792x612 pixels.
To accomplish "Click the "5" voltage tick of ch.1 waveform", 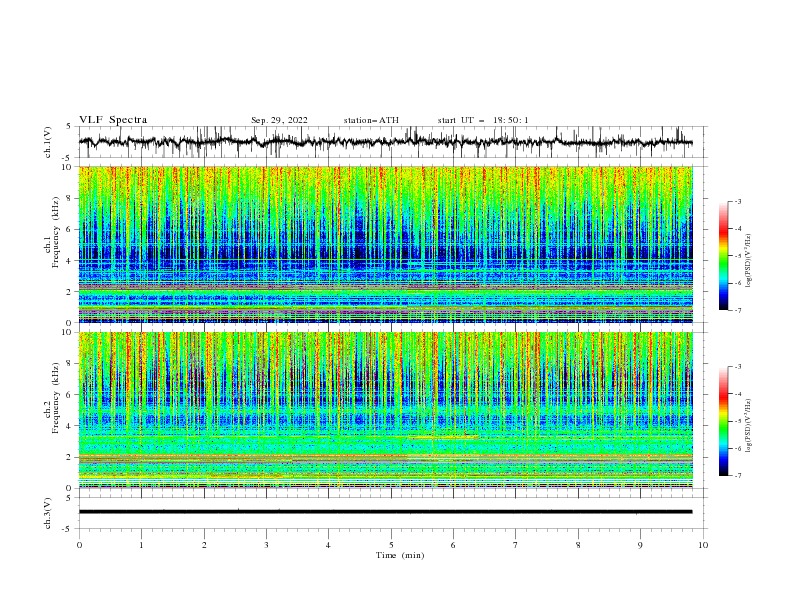I will coord(69,127).
